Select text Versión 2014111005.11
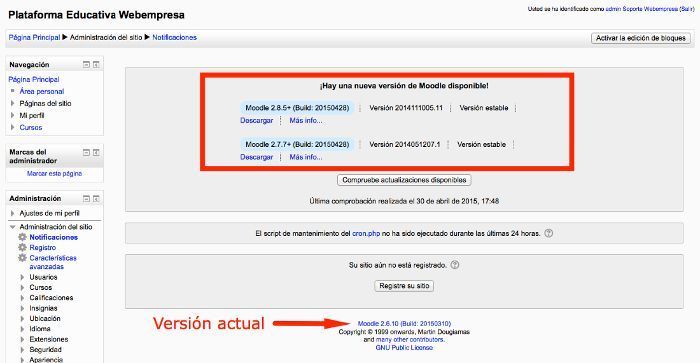Image resolution: width=700 pixels, height=363 pixels. pos(406,108)
